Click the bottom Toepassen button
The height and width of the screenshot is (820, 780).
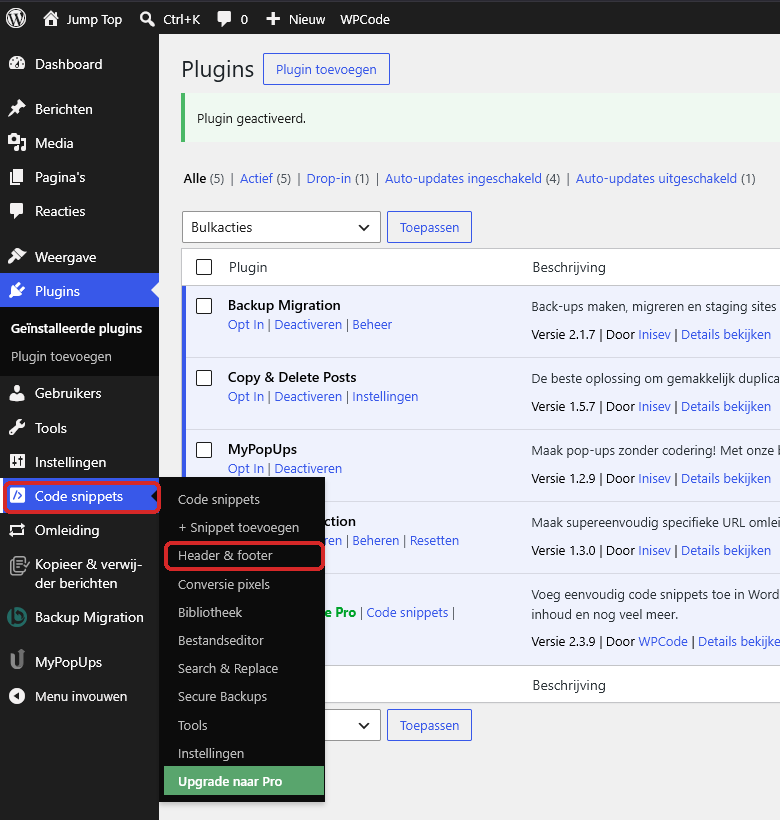click(x=429, y=725)
